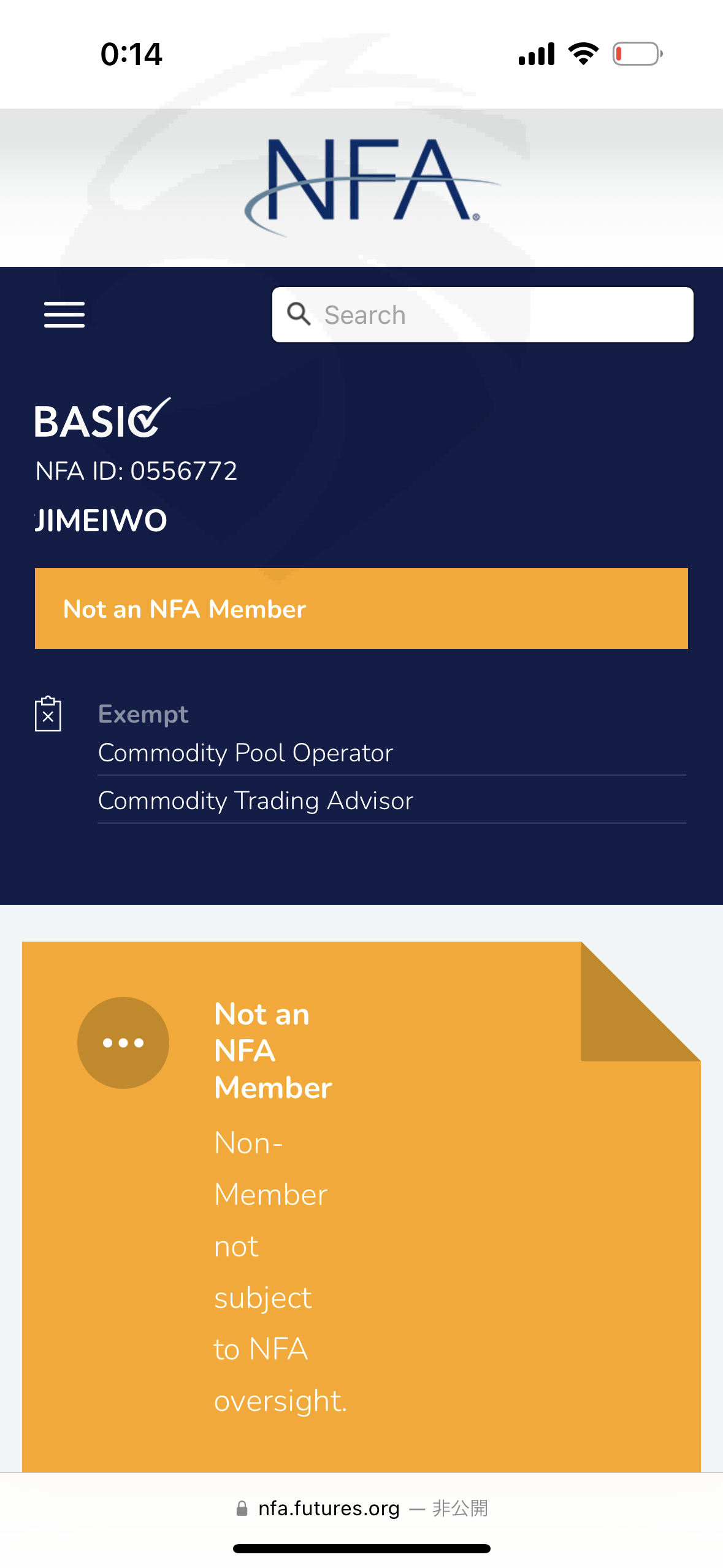This screenshot has height=1568, width=723.
Task: Tap the Exempt clipboard icon
Action: click(48, 714)
